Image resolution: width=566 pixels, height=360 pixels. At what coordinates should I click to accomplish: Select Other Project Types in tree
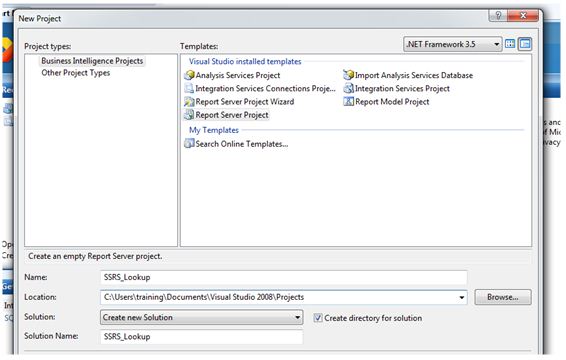tap(75, 73)
